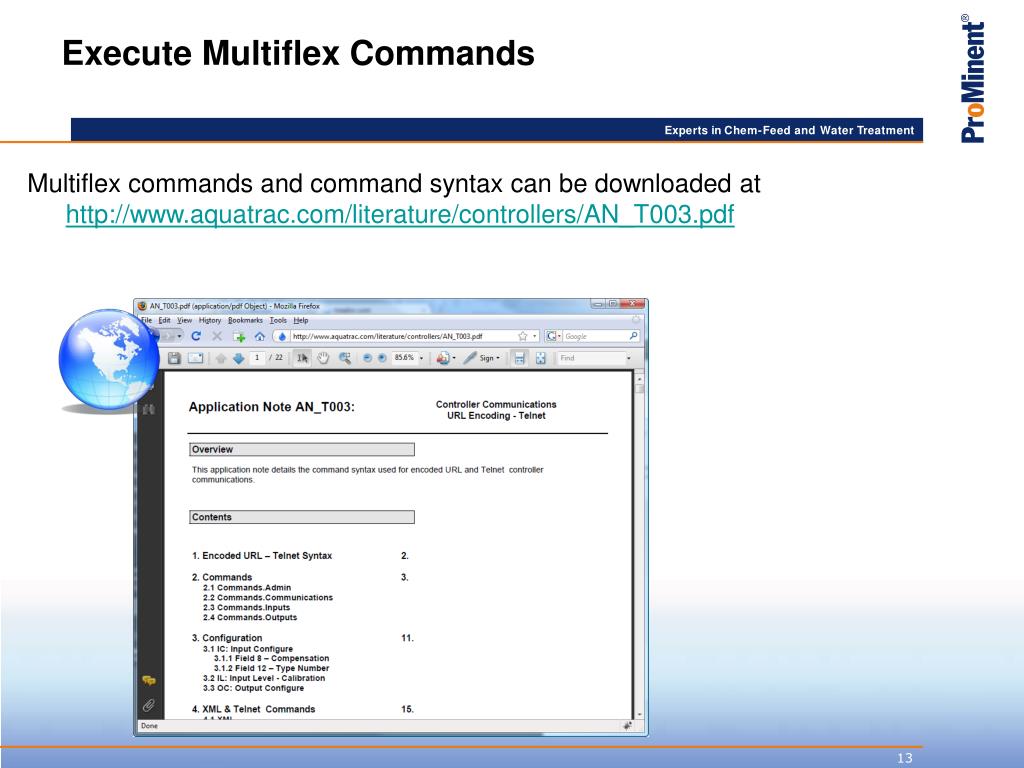Click the 'Application Note AN_T003:' title

[272, 407]
